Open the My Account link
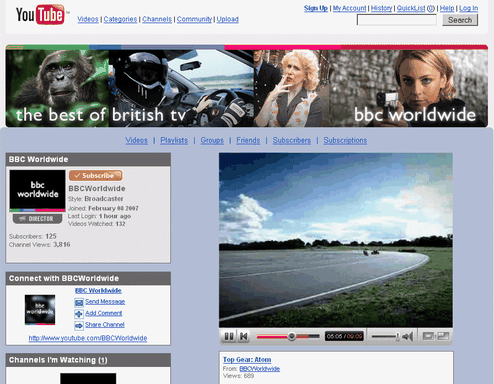494x384 pixels. tap(349, 8)
